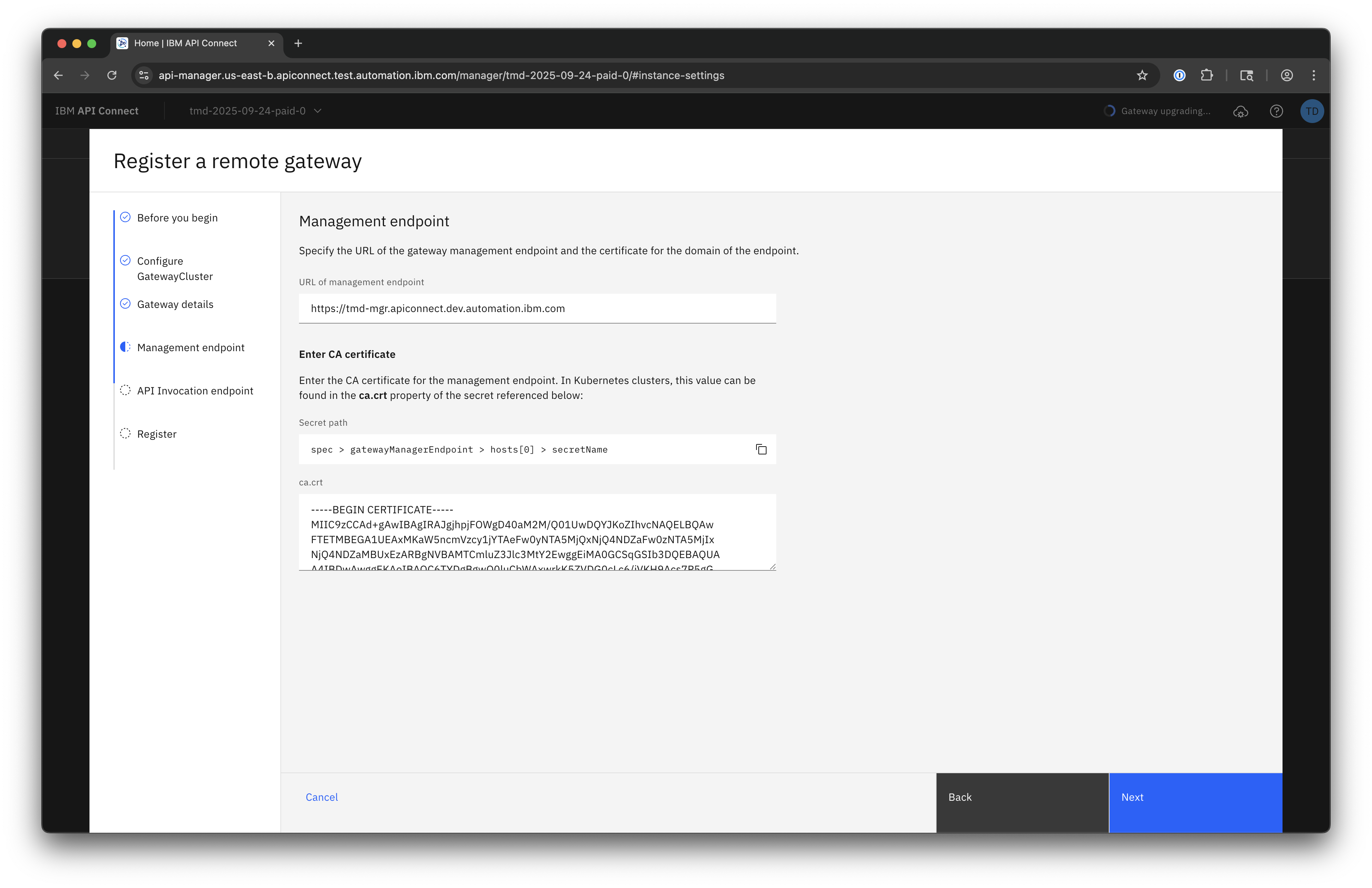Screen dimensions: 1372x888
Task: Open a new browser tab
Action: tap(298, 43)
